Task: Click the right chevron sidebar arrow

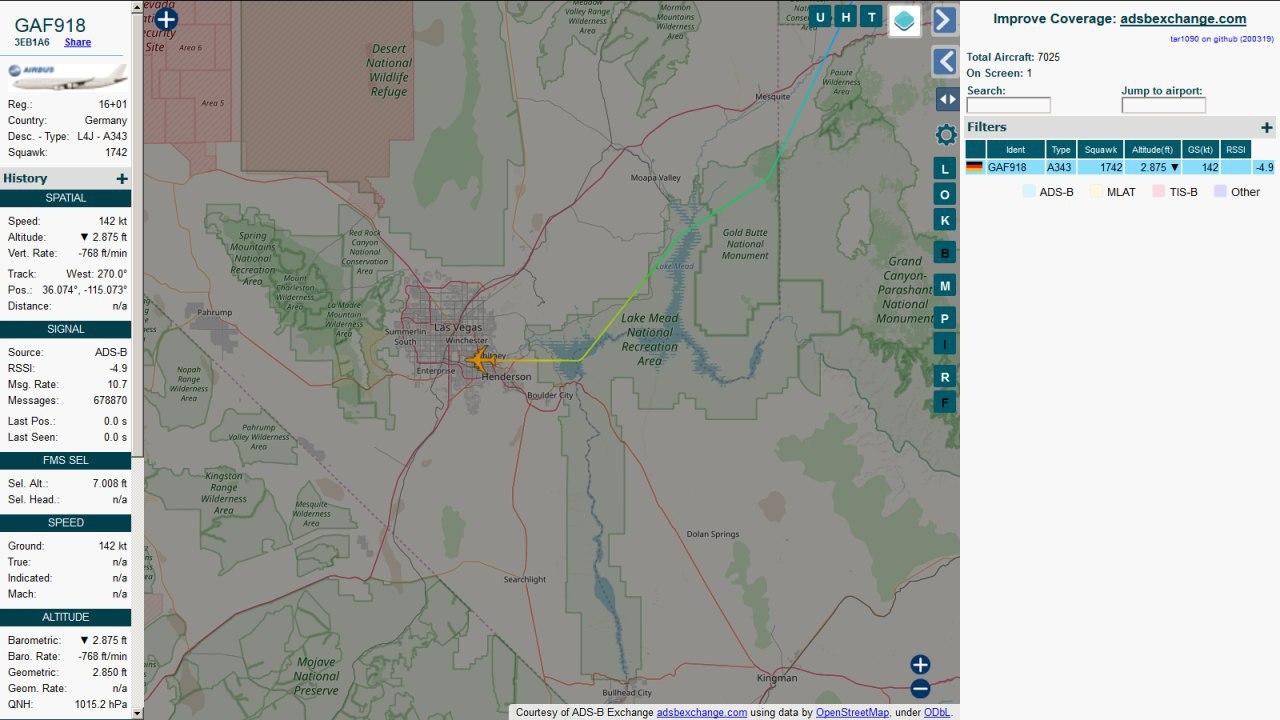Action: click(x=945, y=20)
